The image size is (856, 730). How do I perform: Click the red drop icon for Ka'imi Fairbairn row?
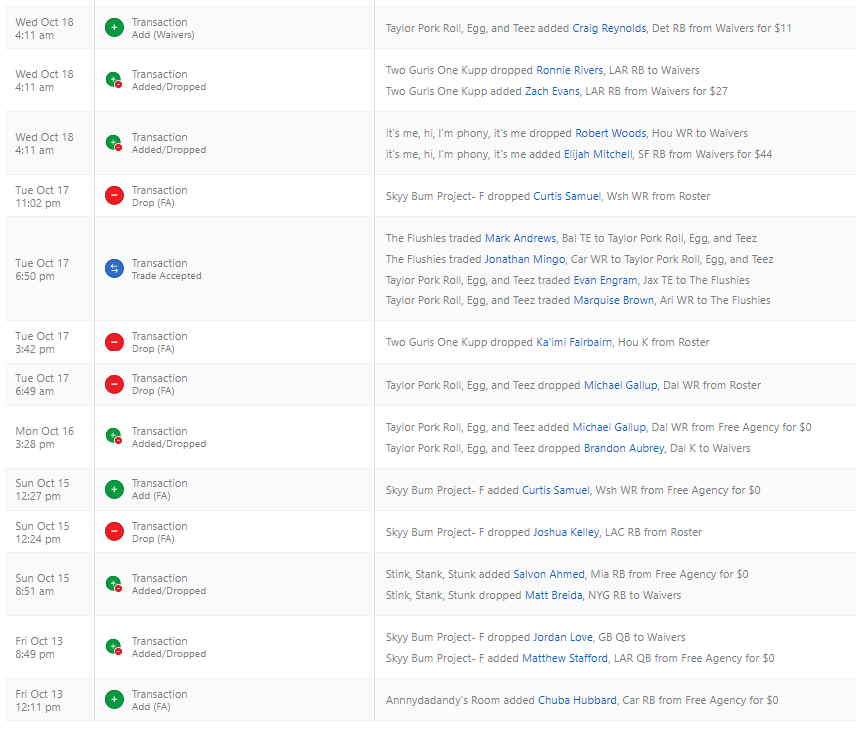coord(114,342)
